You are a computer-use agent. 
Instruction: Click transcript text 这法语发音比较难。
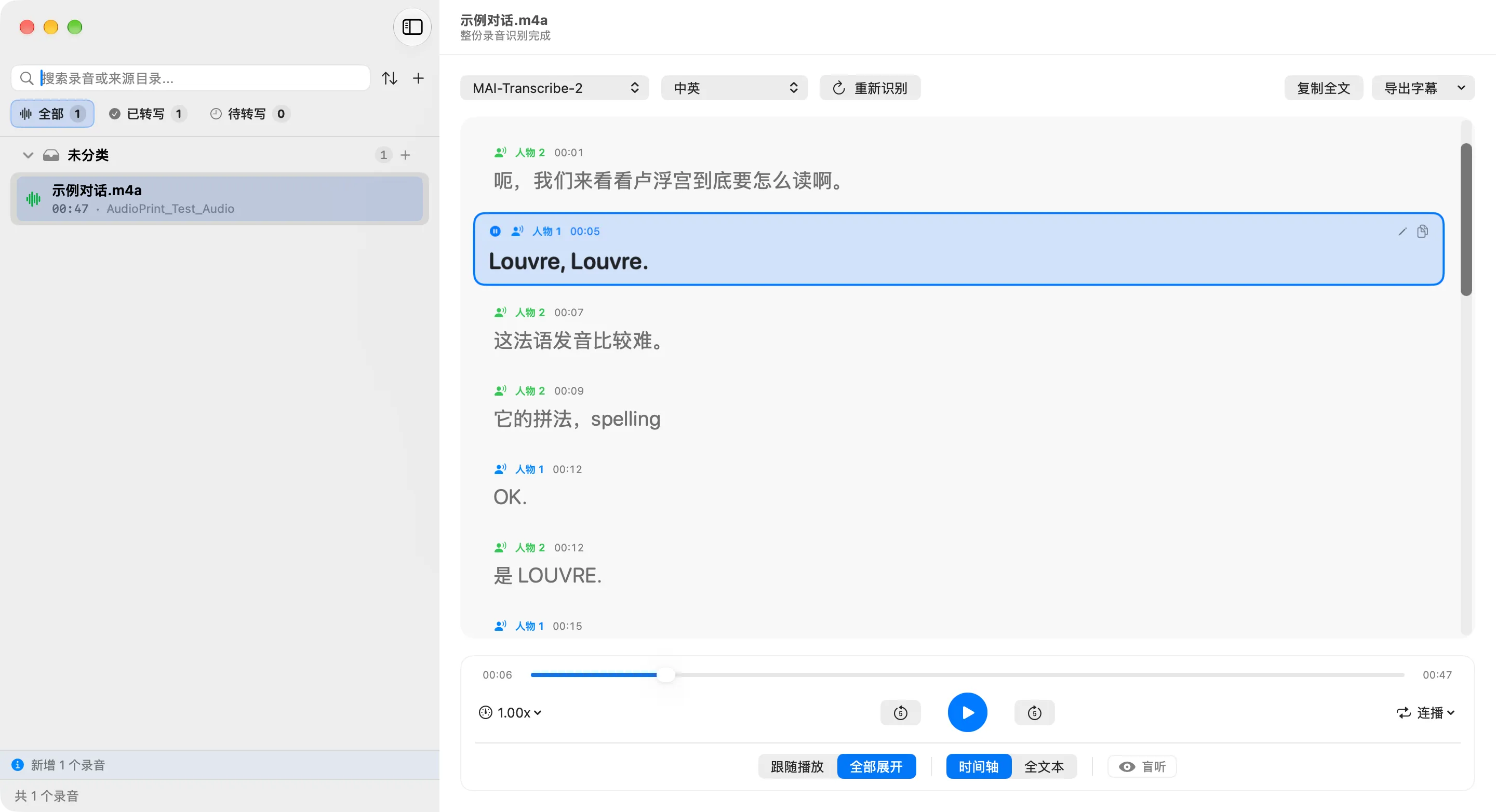coord(579,340)
